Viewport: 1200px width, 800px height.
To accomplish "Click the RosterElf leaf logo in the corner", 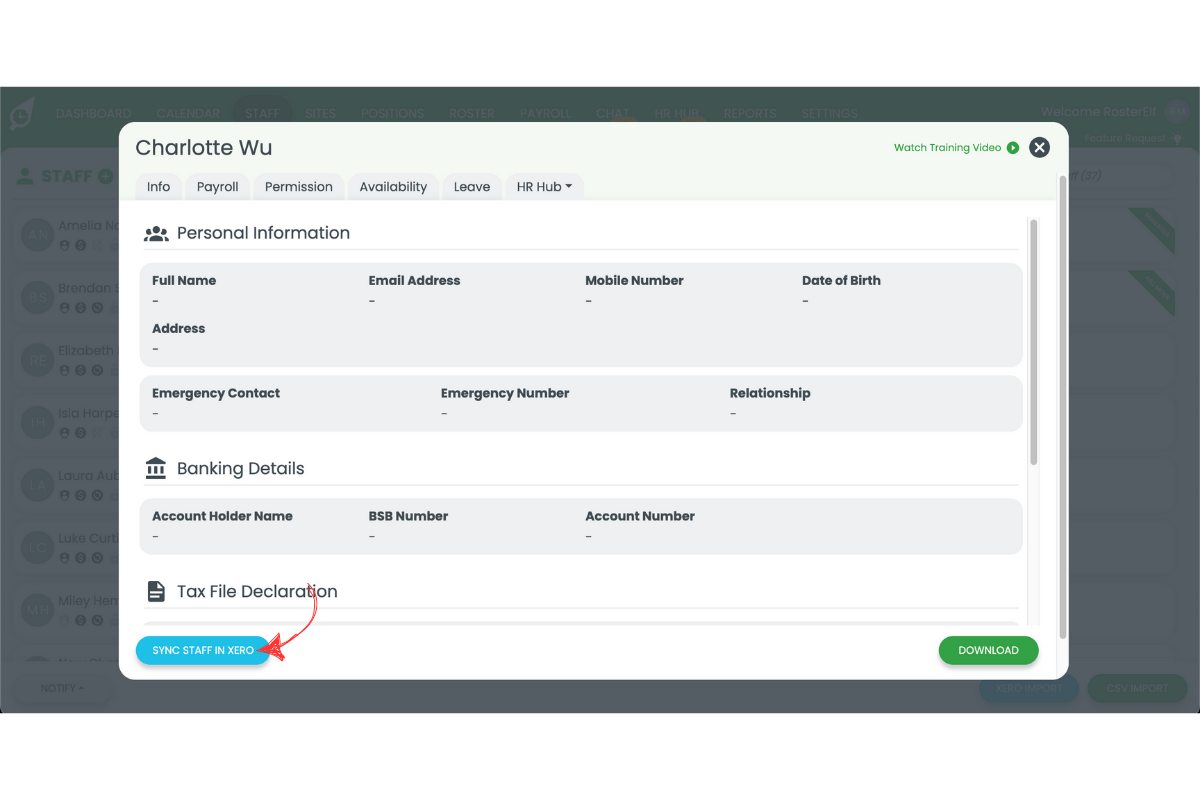I will pyautogui.click(x=22, y=112).
